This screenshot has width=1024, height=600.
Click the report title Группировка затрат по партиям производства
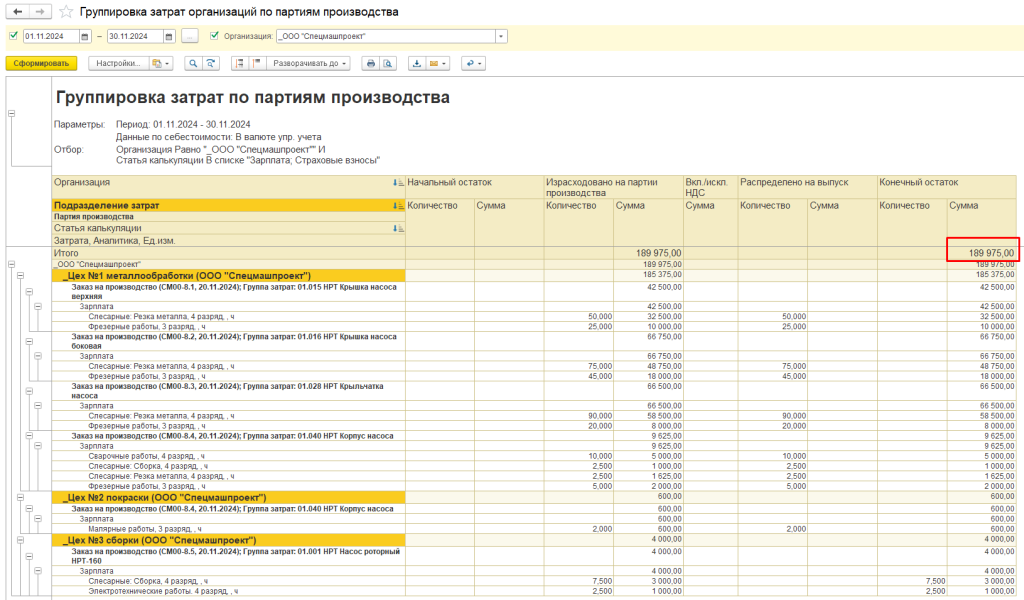253,98
